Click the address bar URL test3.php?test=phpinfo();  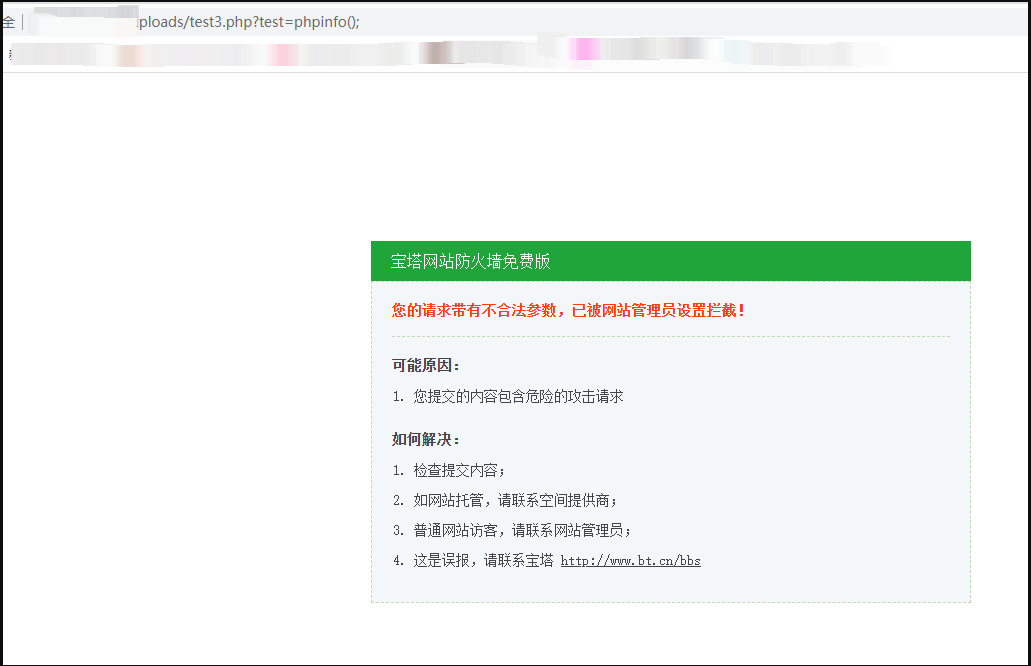pos(274,22)
